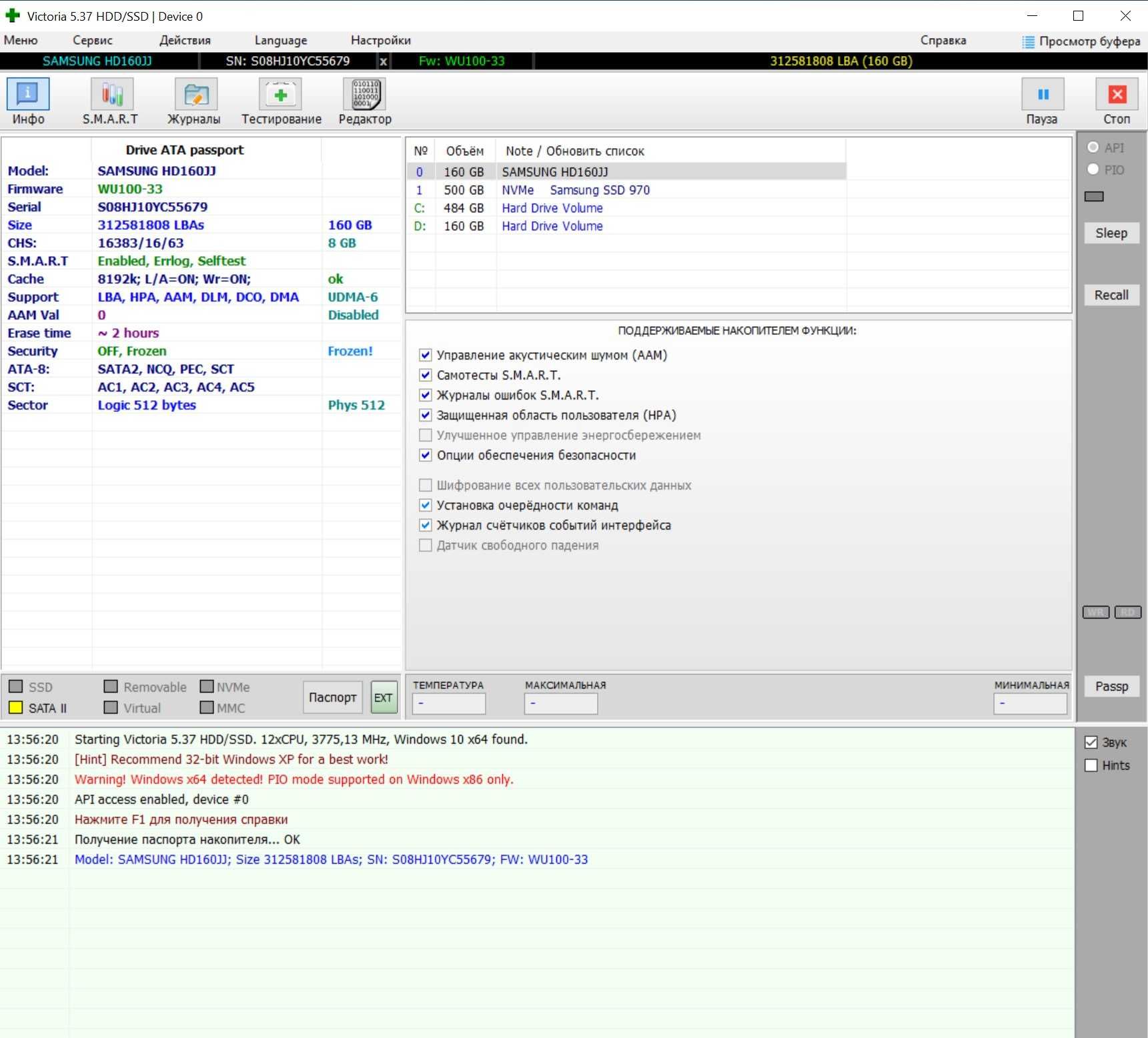Toggle the AAM acoustic management checkbox
1148x1038 pixels.
[x=425, y=355]
